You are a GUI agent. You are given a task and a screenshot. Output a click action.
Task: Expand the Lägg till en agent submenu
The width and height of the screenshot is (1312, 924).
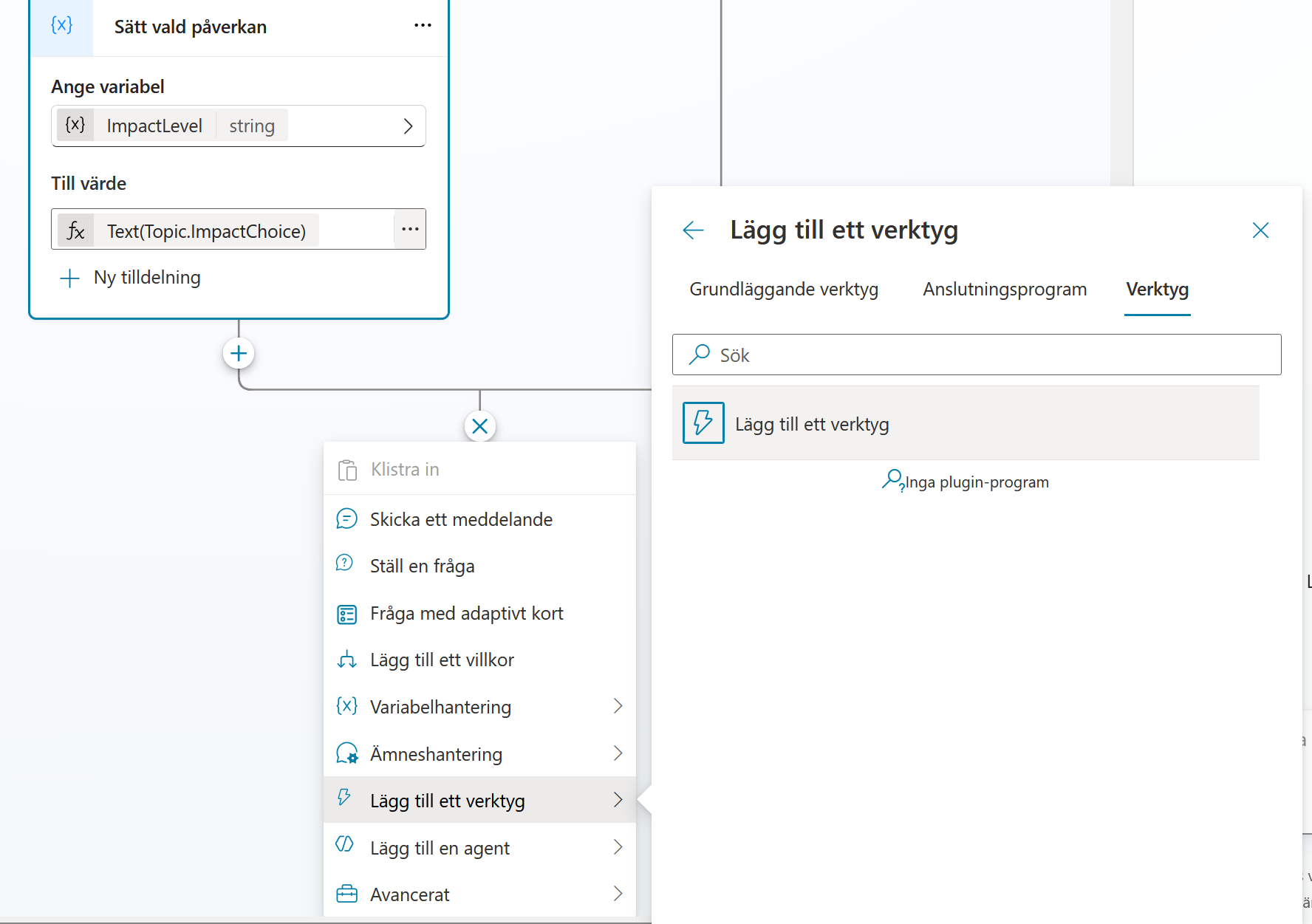point(479,848)
